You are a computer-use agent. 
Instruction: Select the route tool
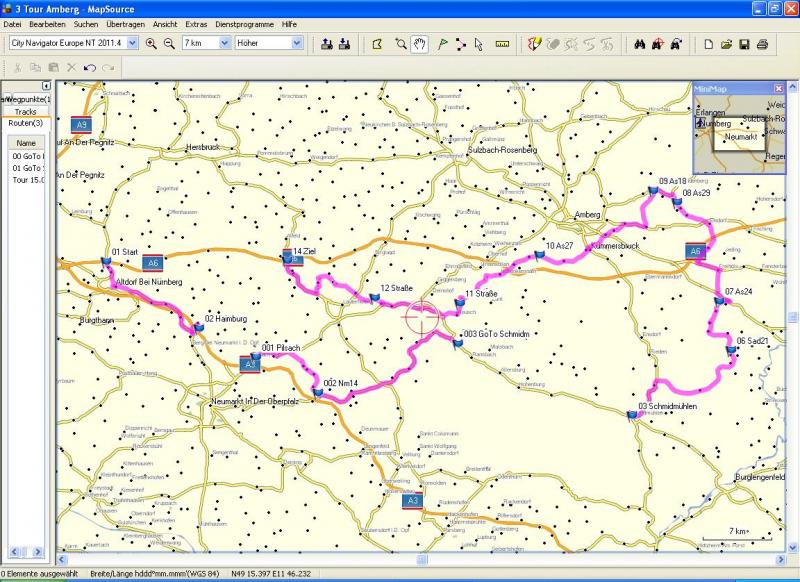coord(460,44)
